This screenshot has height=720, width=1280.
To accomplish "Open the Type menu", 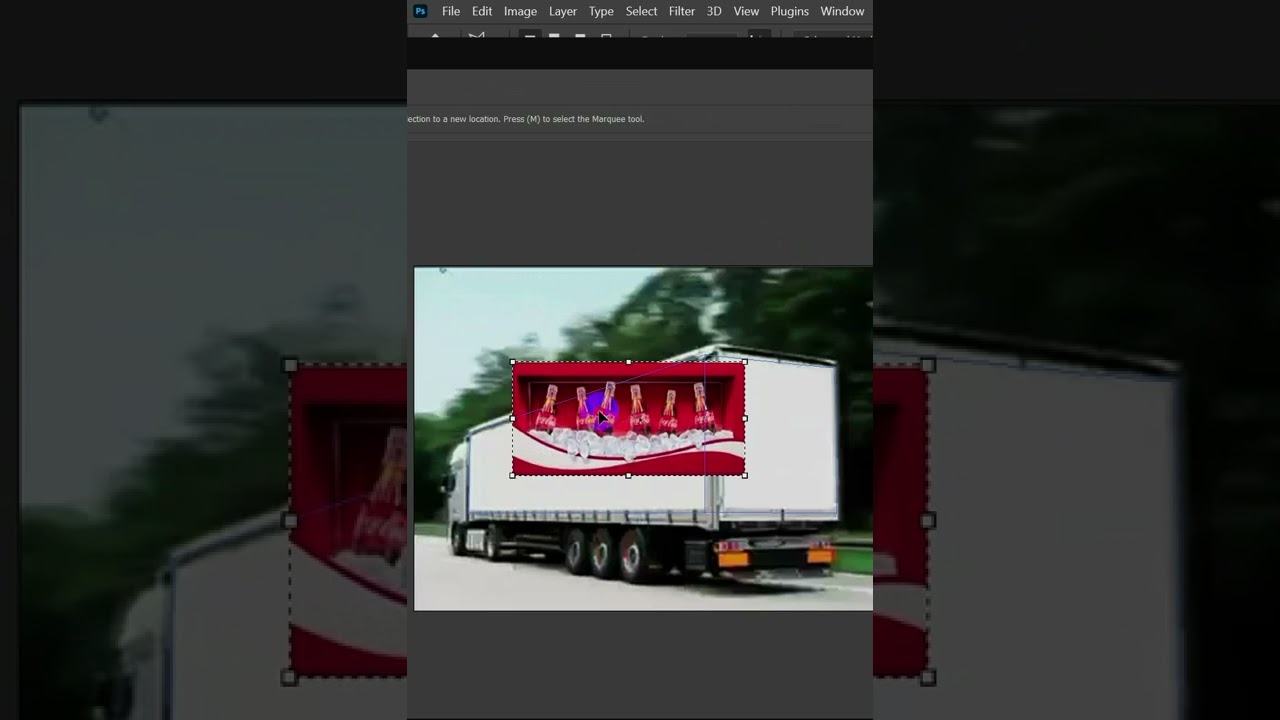I will click(x=601, y=11).
